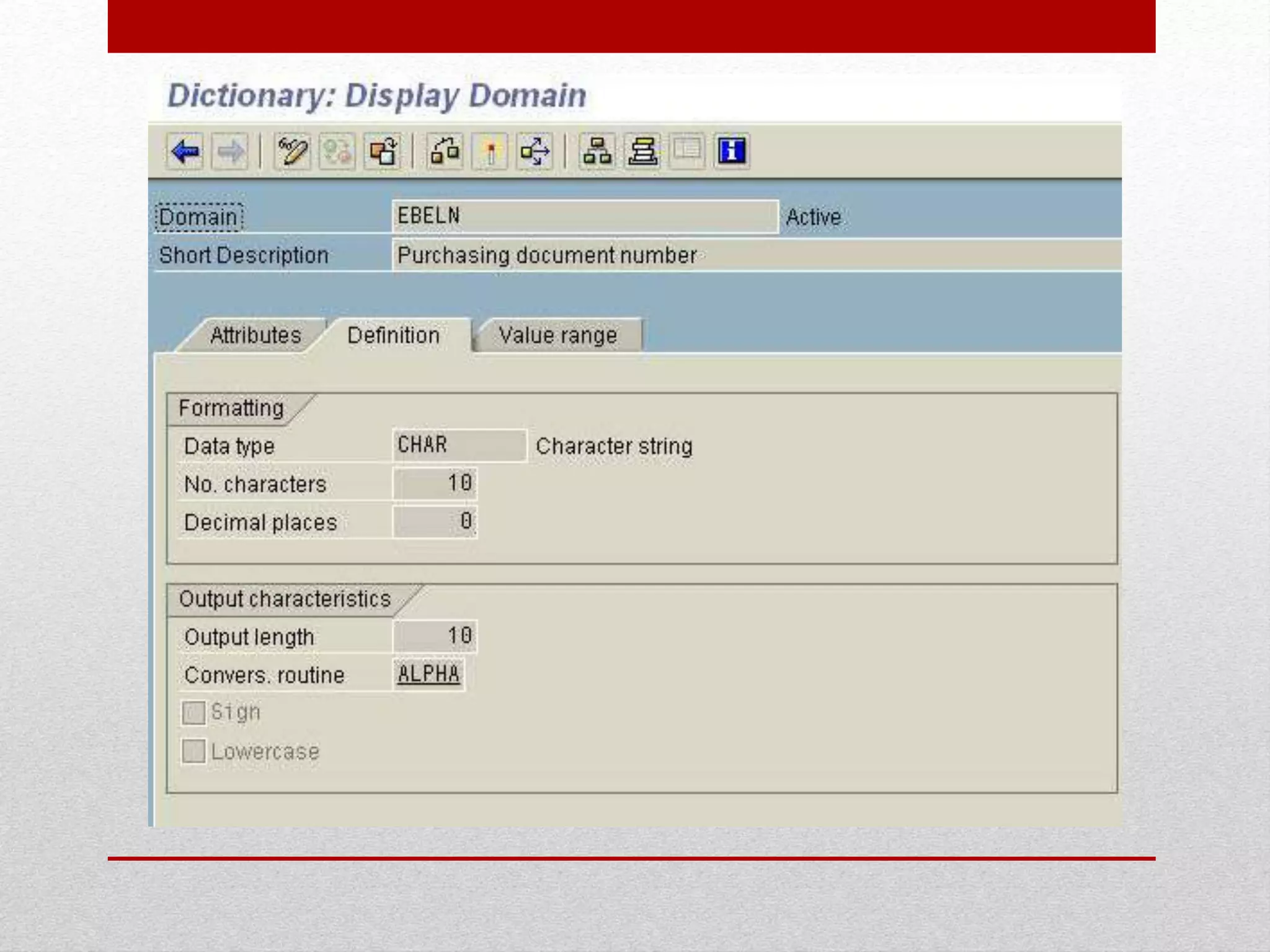Display the object list hierarchy icon
The height and width of the screenshot is (952, 1270).
pos(597,151)
